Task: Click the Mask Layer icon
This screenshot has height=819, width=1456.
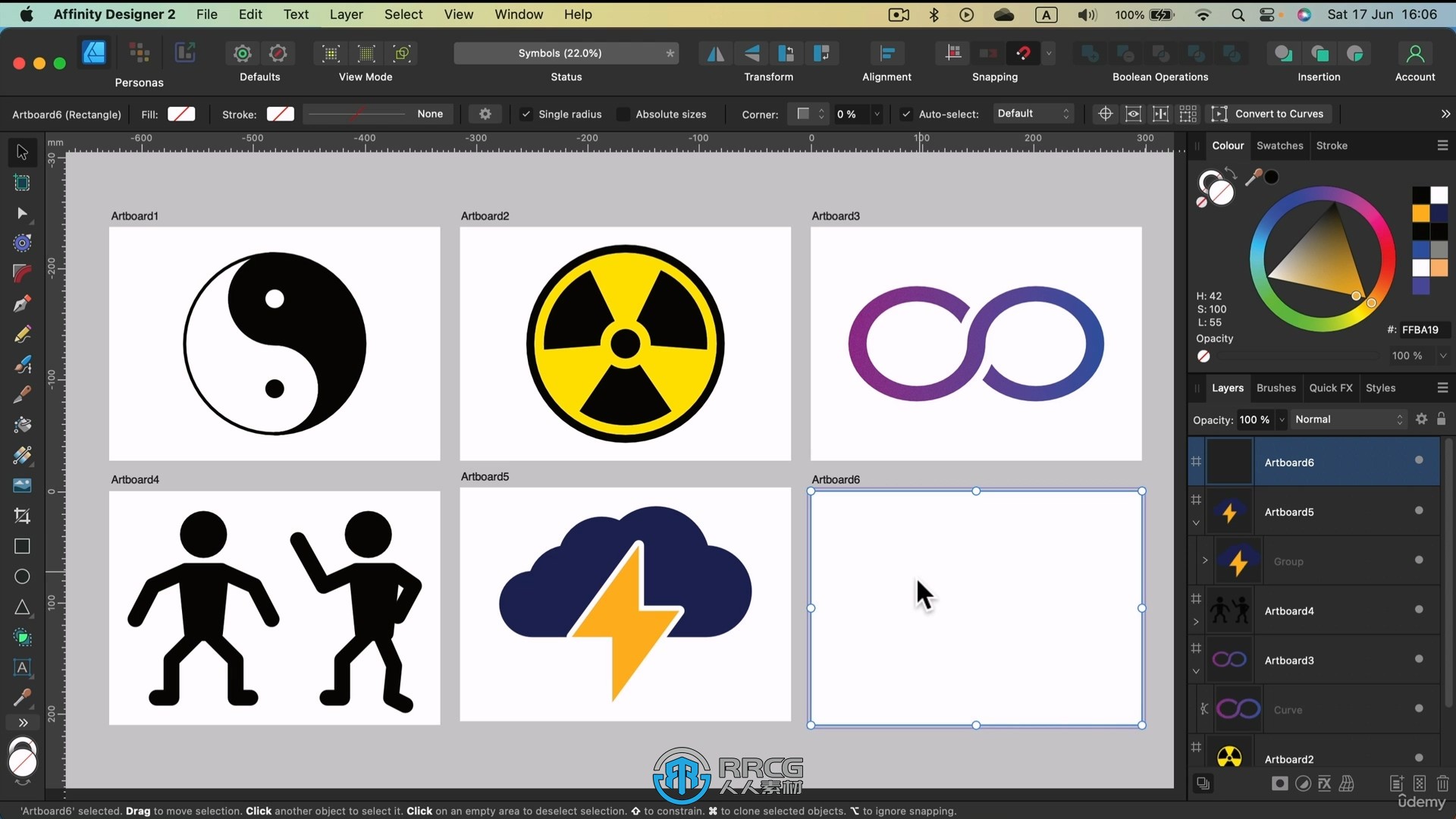Action: coord(1280,783)
